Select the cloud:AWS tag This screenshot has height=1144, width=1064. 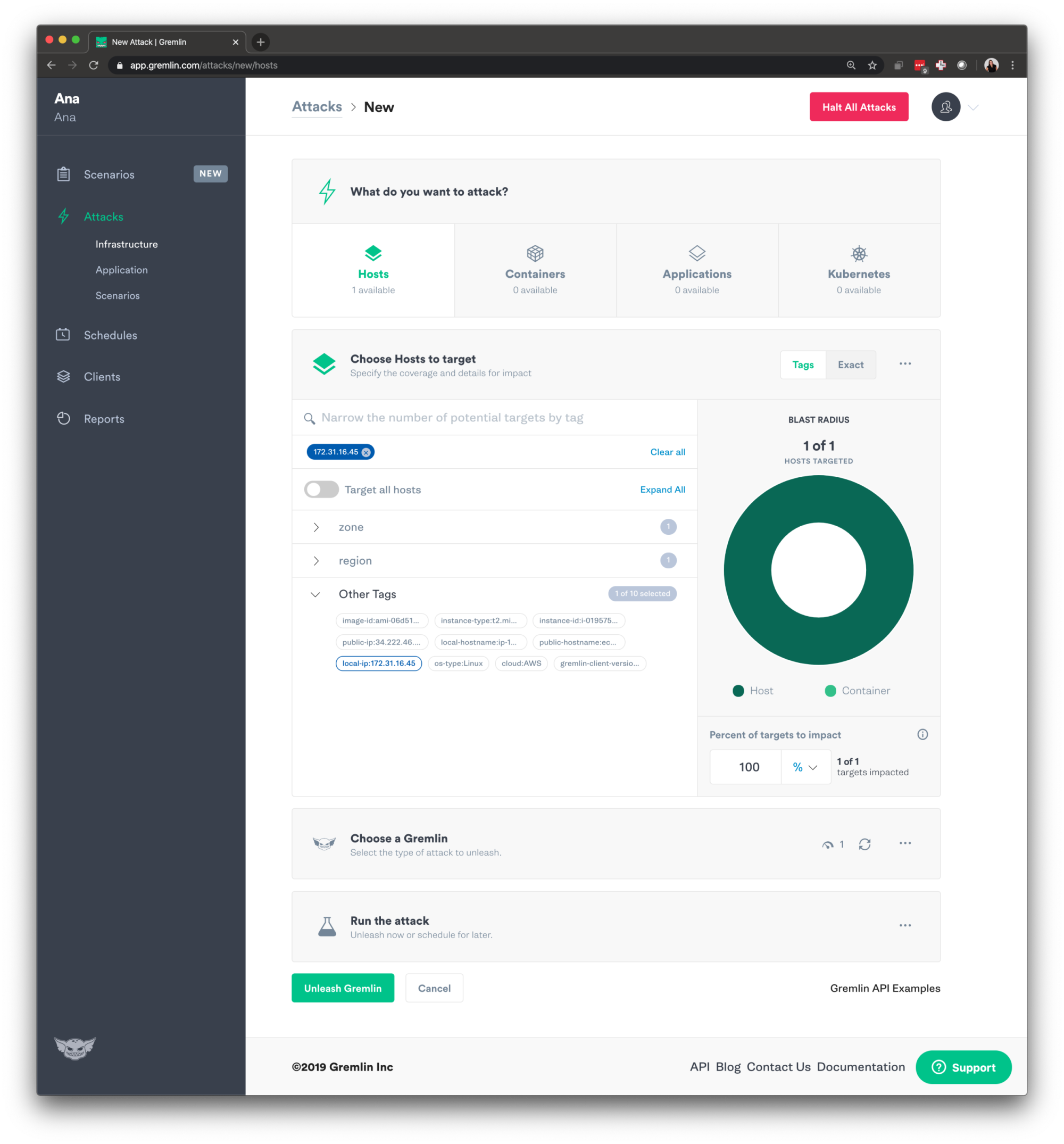[521, 664]
